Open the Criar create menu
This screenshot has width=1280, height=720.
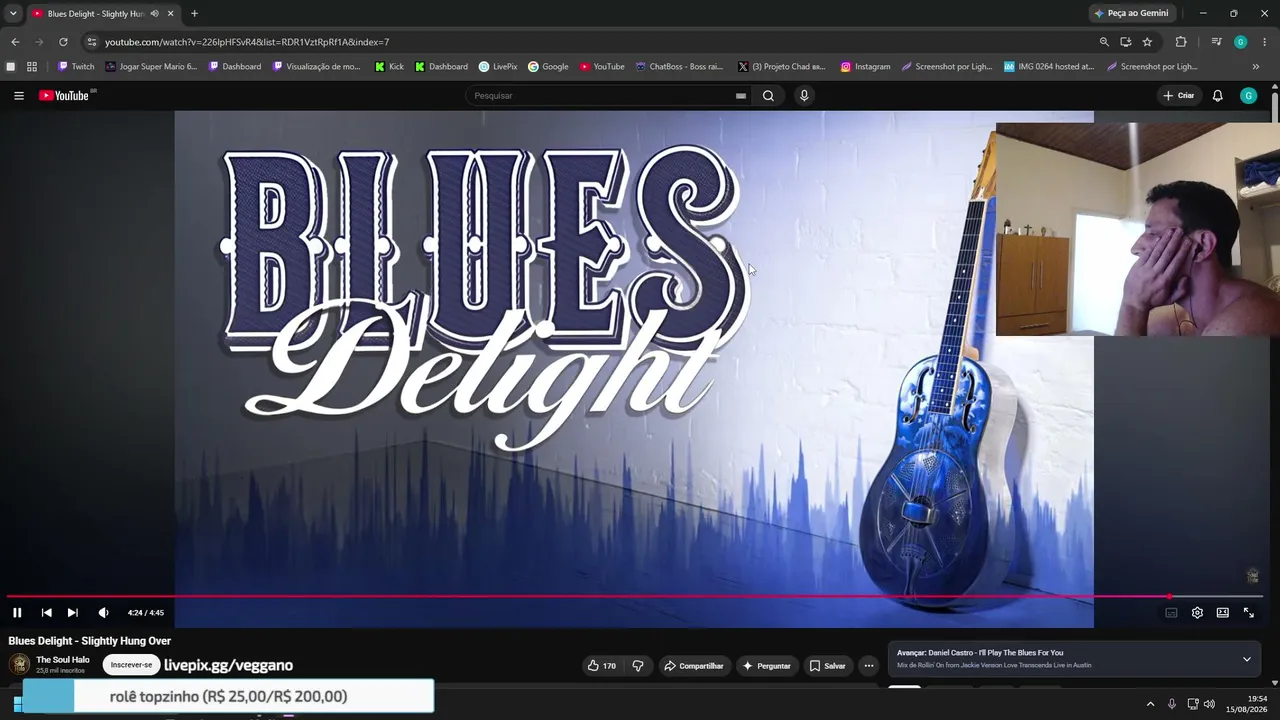coord(1179,96)
